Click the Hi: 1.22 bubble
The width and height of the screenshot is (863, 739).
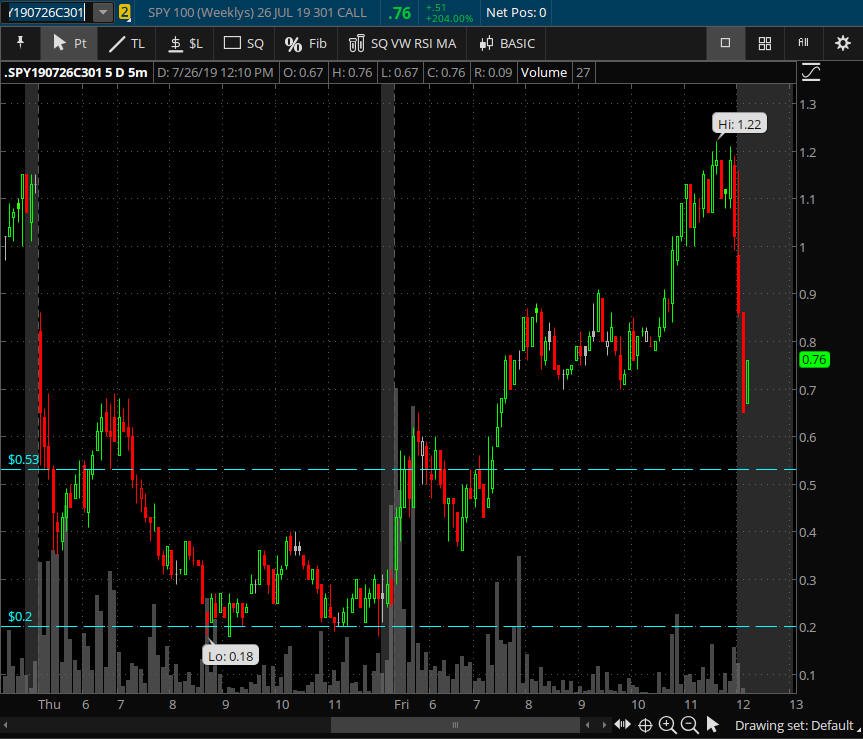pyautogui.click(x=739, y=124)
